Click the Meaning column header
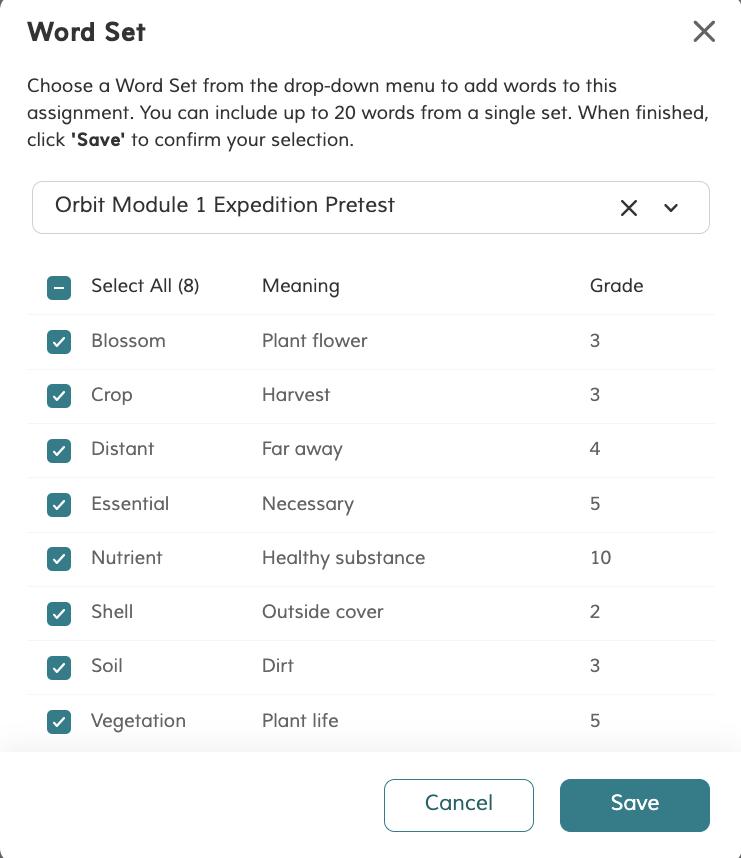Screen dimensions: 741x858 pos(300,287)
